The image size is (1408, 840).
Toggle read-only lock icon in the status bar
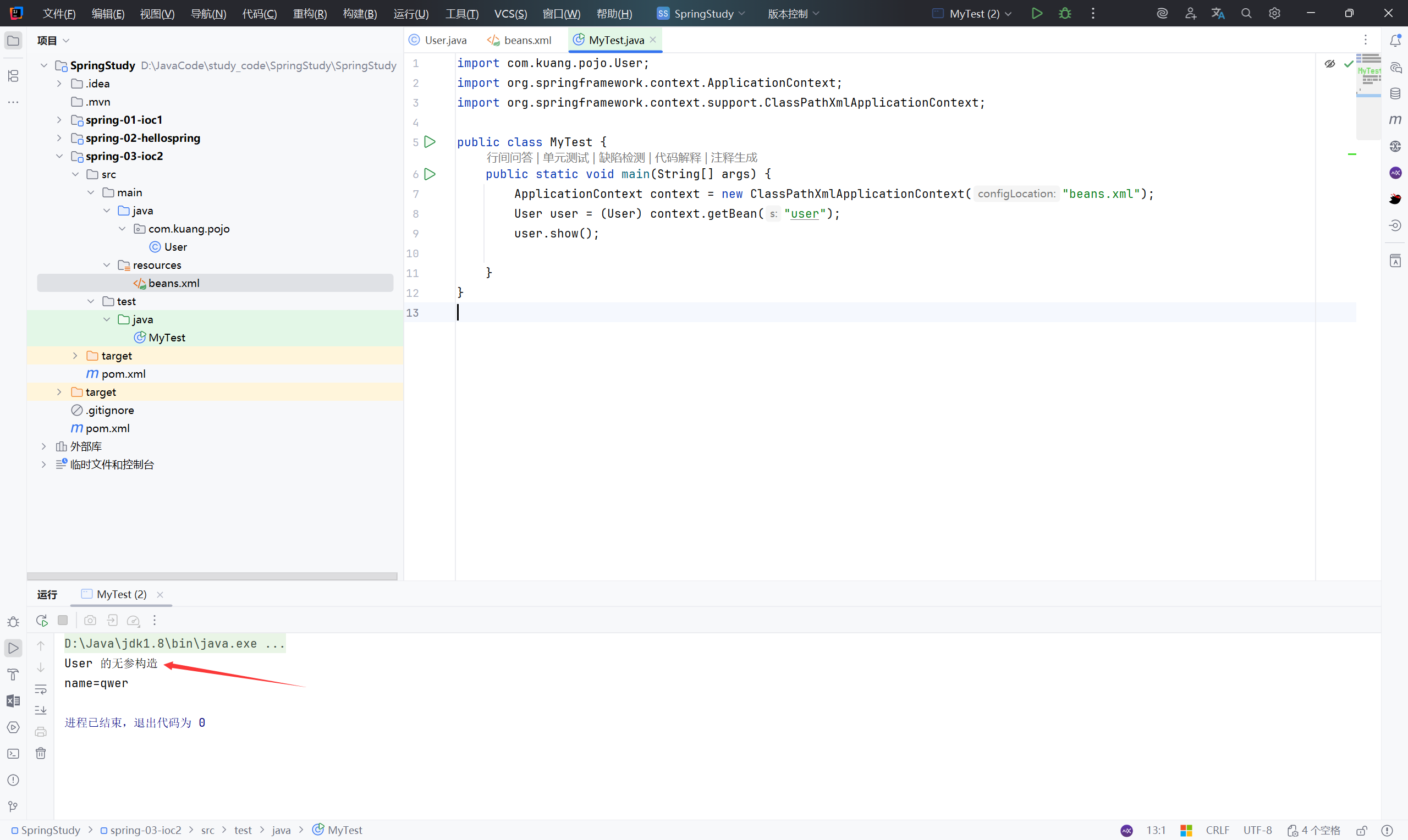point(1362,830)
